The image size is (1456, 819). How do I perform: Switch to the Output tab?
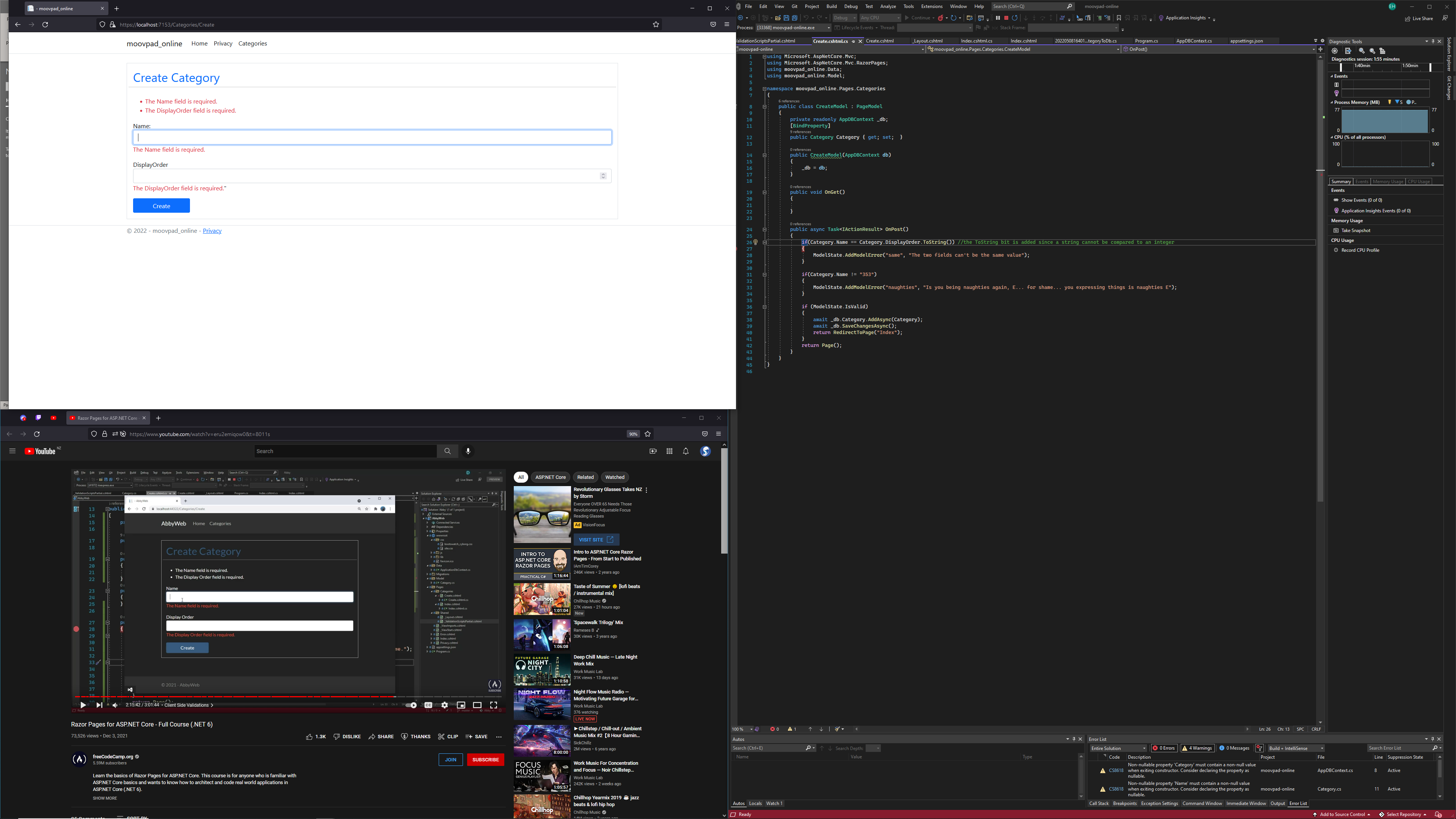click(1277, 804)
